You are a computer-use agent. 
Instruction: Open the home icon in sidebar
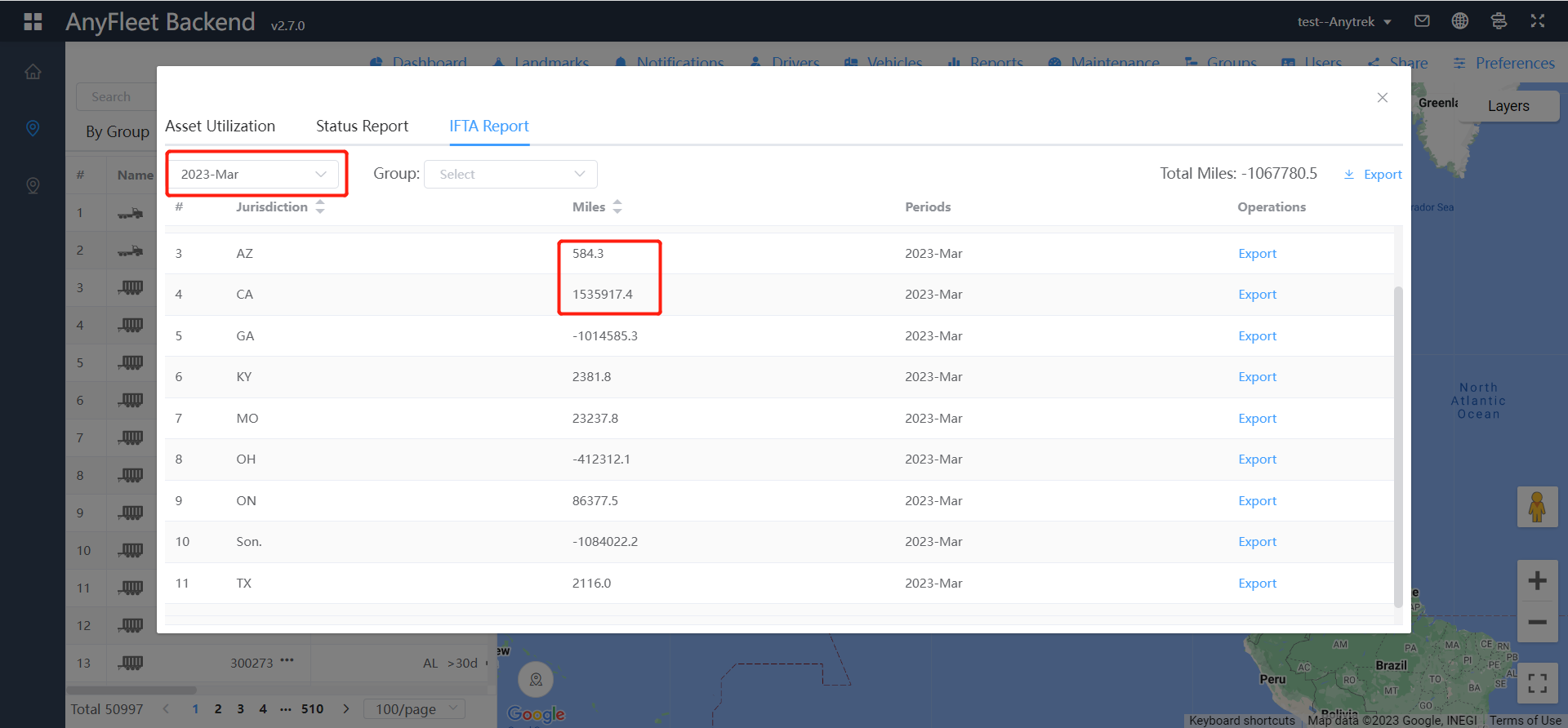pyautogui.click(x=33, y=72)
